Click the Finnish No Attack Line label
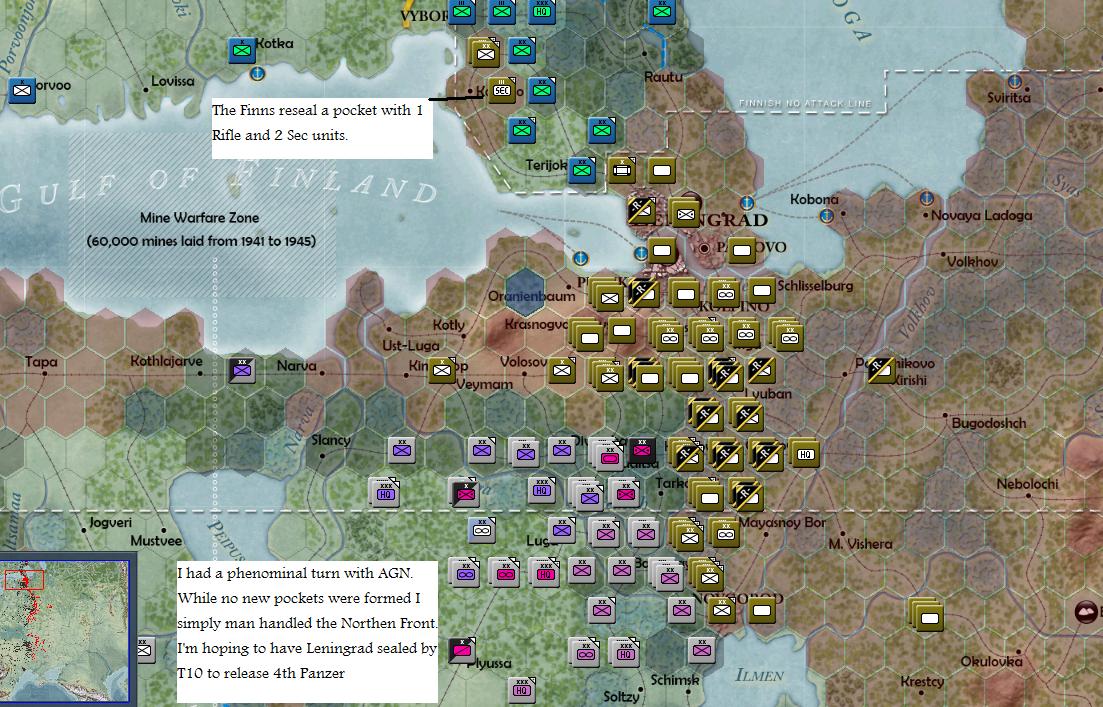The image size is (1103, 707). pyautogui.click(x=805, y=103)
